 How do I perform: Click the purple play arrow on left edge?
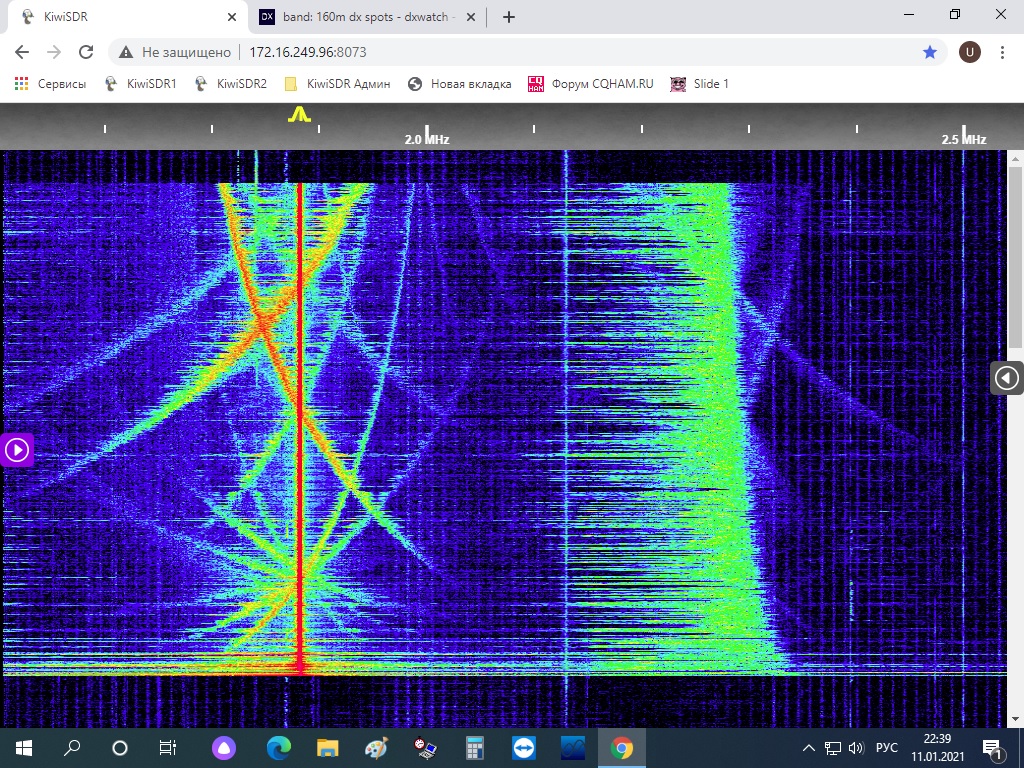point(17,450)
